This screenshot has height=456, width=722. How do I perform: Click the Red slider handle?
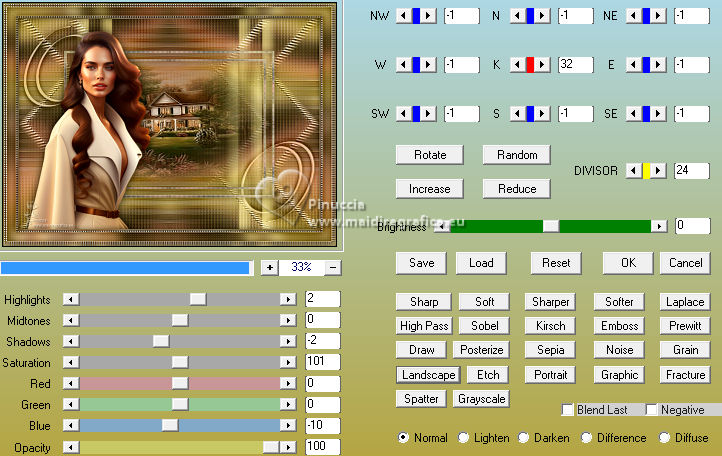pos(180,383)
